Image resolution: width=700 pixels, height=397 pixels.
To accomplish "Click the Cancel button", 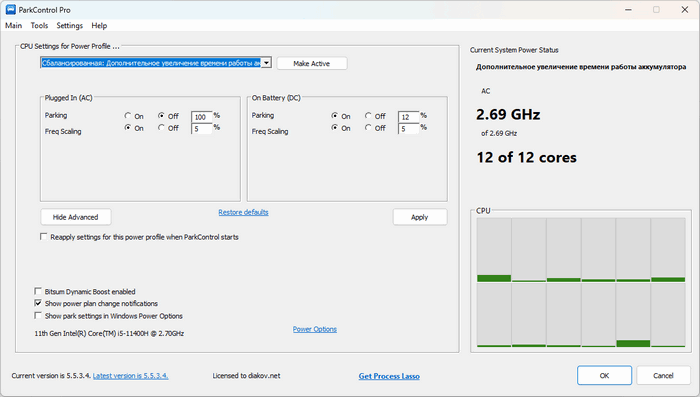I will click(x=663, y=376).
